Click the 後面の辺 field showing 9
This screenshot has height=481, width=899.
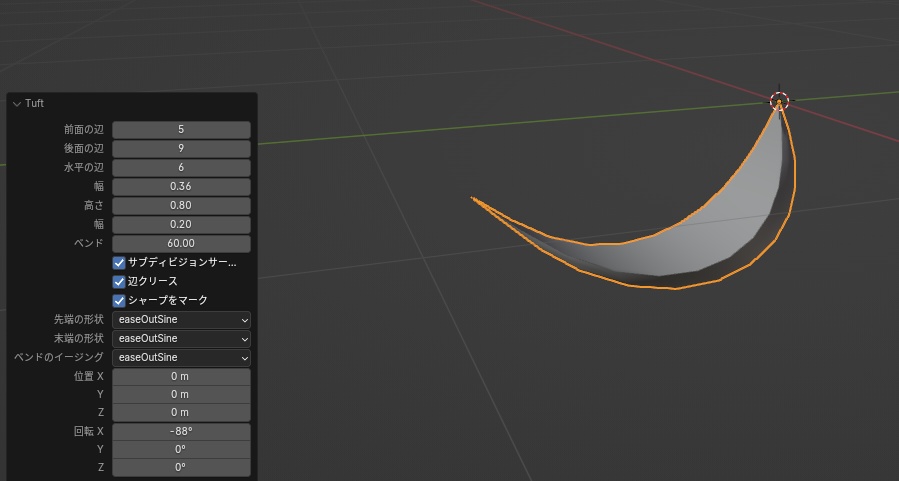point(181,148)
